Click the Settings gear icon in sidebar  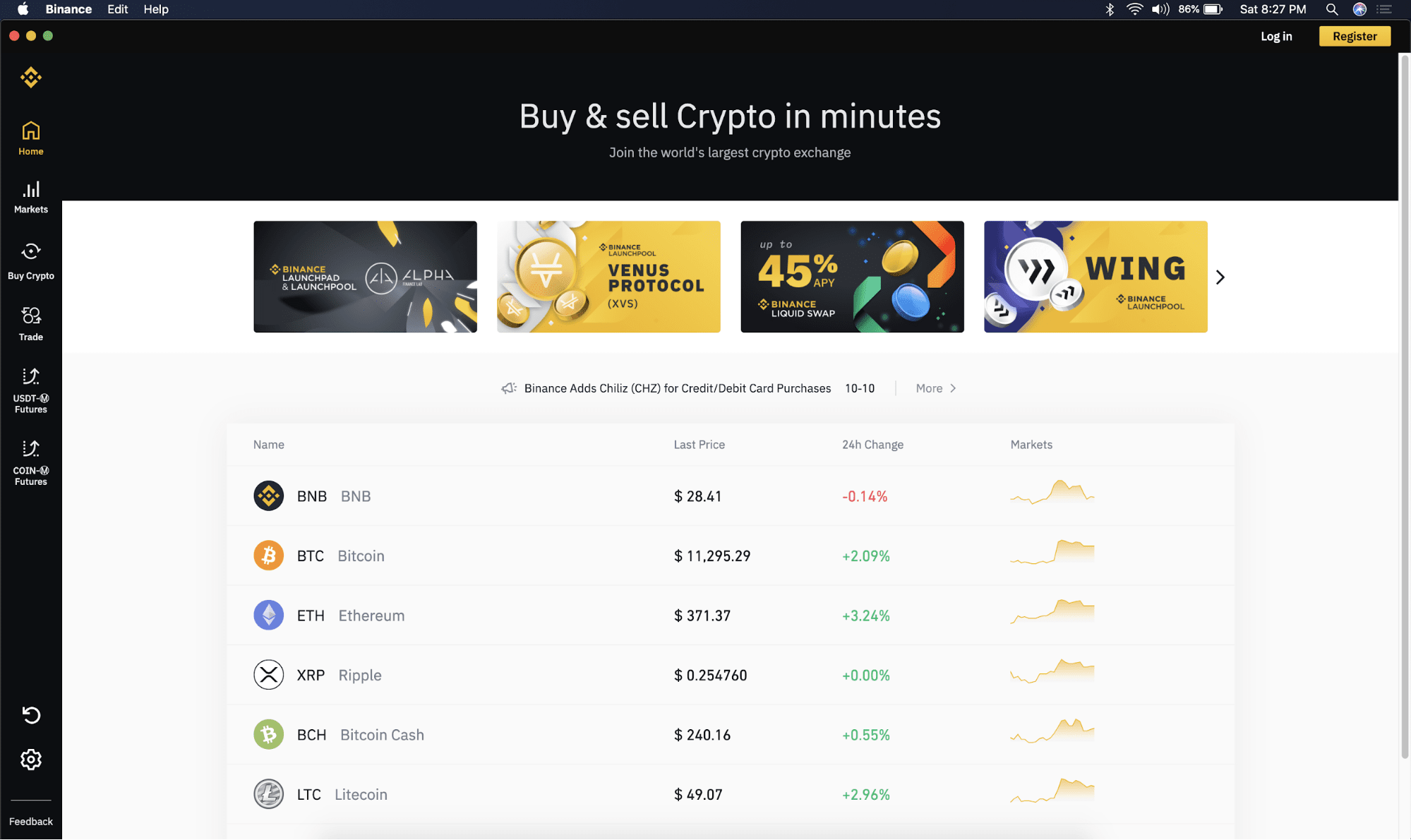coord(31,760)
